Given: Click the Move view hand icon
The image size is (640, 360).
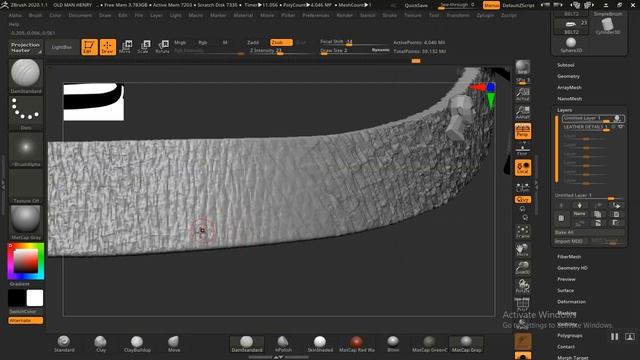Looking at the screenshot, I should pyautogui.click(x=523, y=250).
